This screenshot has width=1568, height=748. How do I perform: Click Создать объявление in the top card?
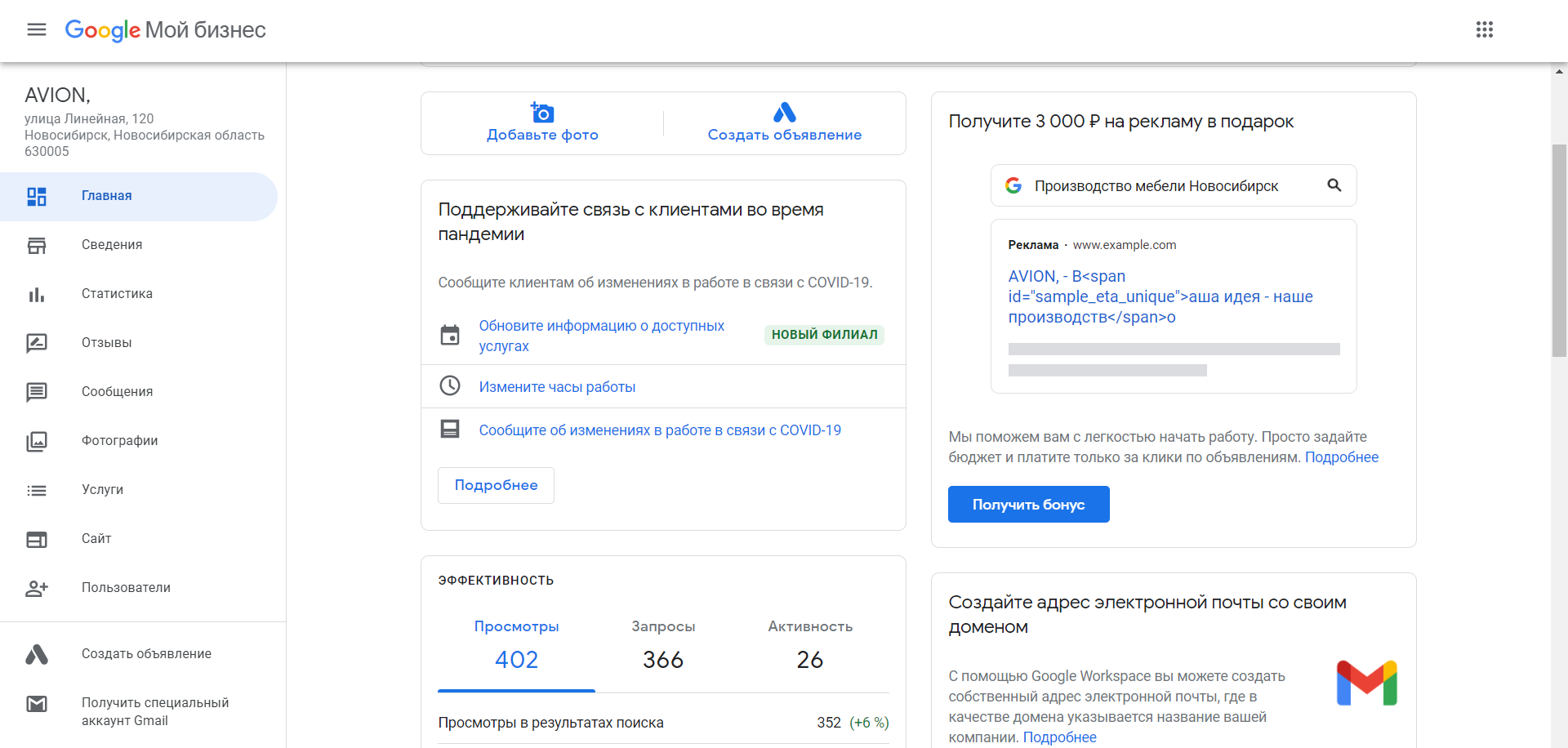pyautogui.click(x=785, y=135)
